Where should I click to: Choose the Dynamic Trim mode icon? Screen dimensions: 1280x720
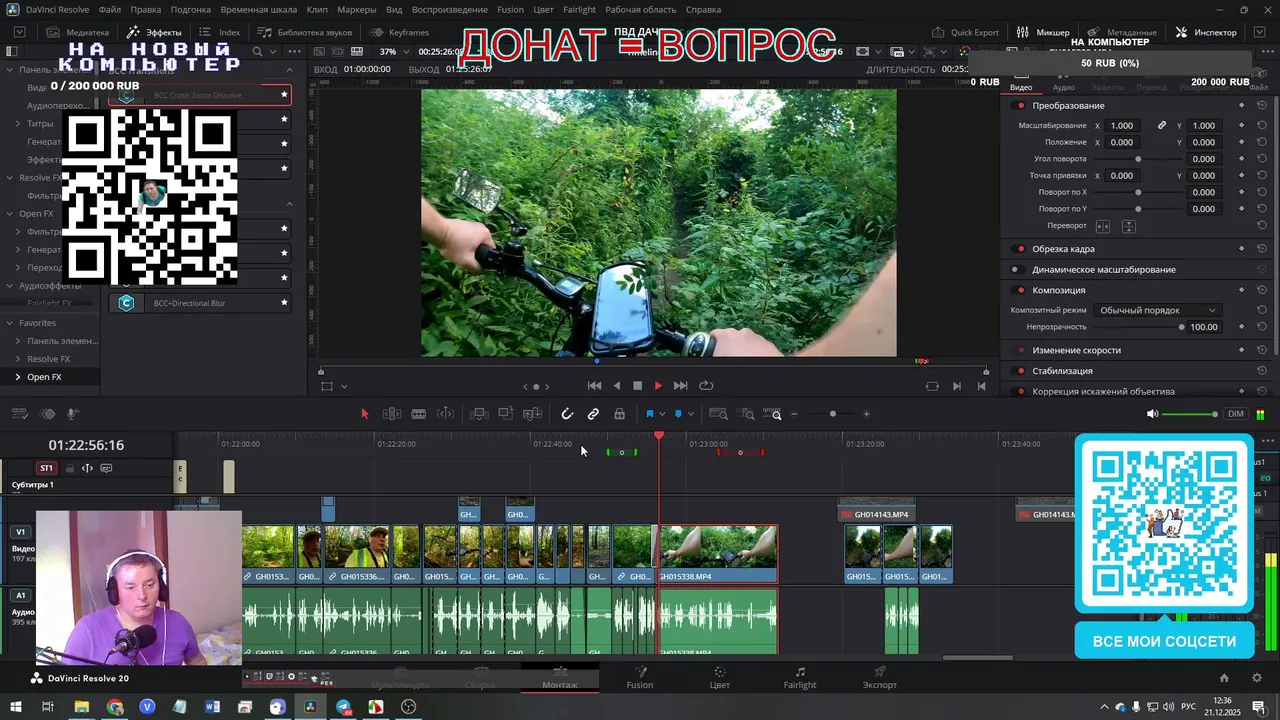(x=446, y=414)
